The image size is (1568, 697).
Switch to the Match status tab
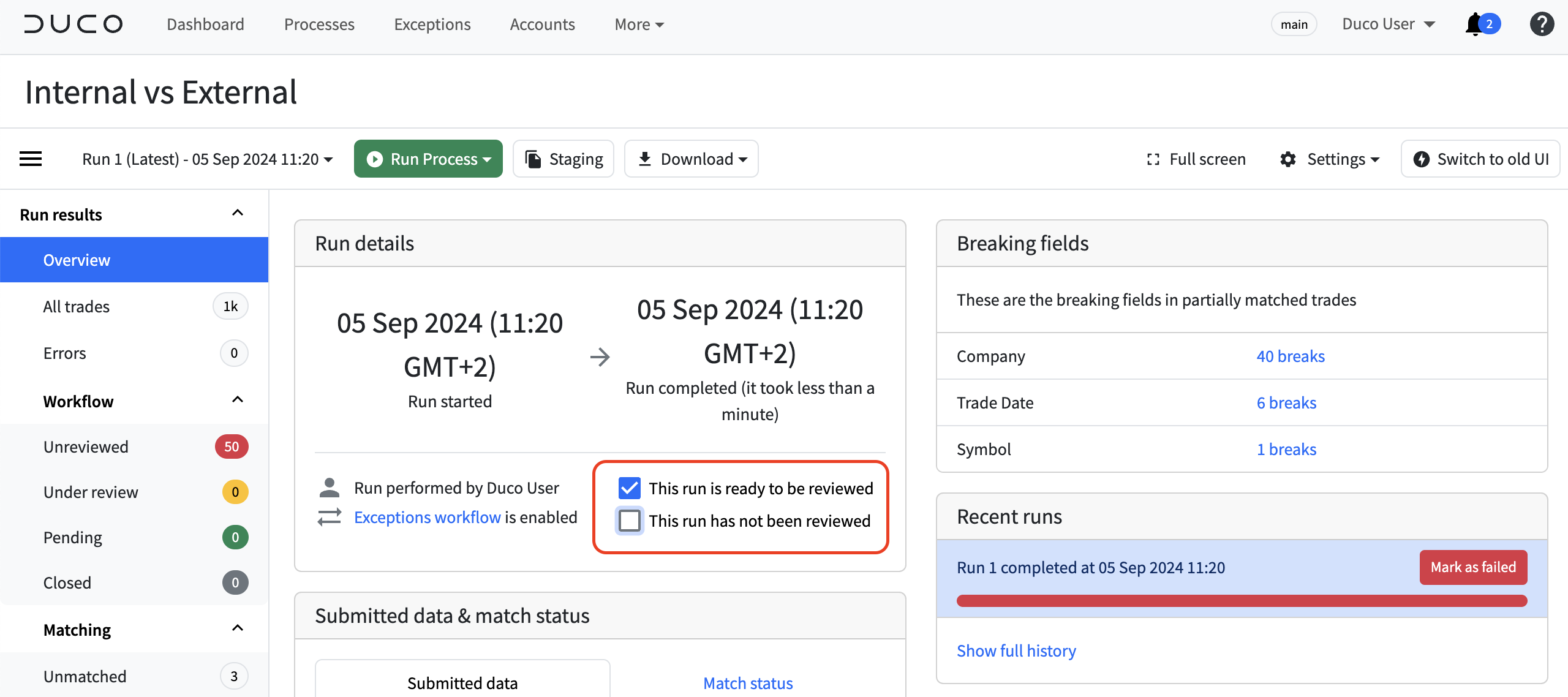click(748, 683)
